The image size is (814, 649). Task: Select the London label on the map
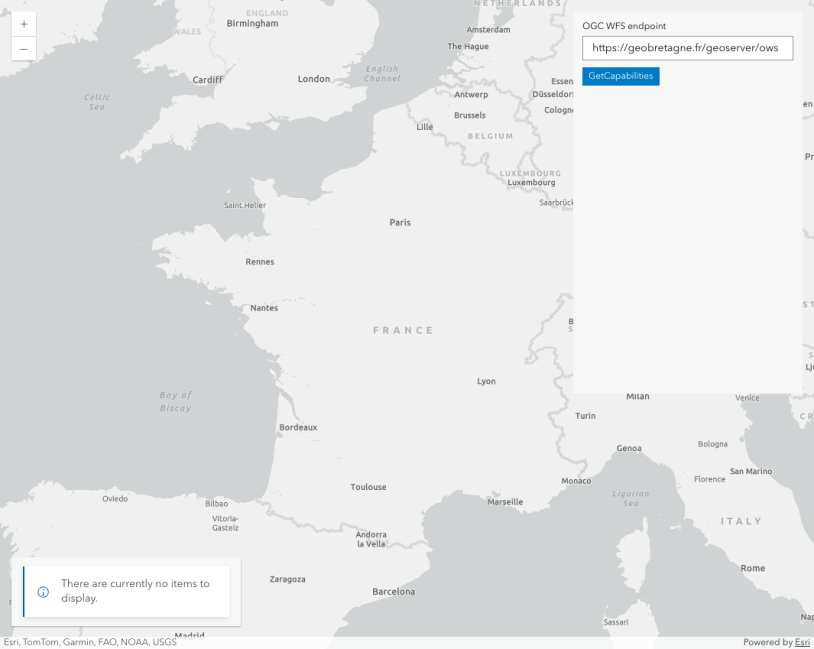[314, 79]
